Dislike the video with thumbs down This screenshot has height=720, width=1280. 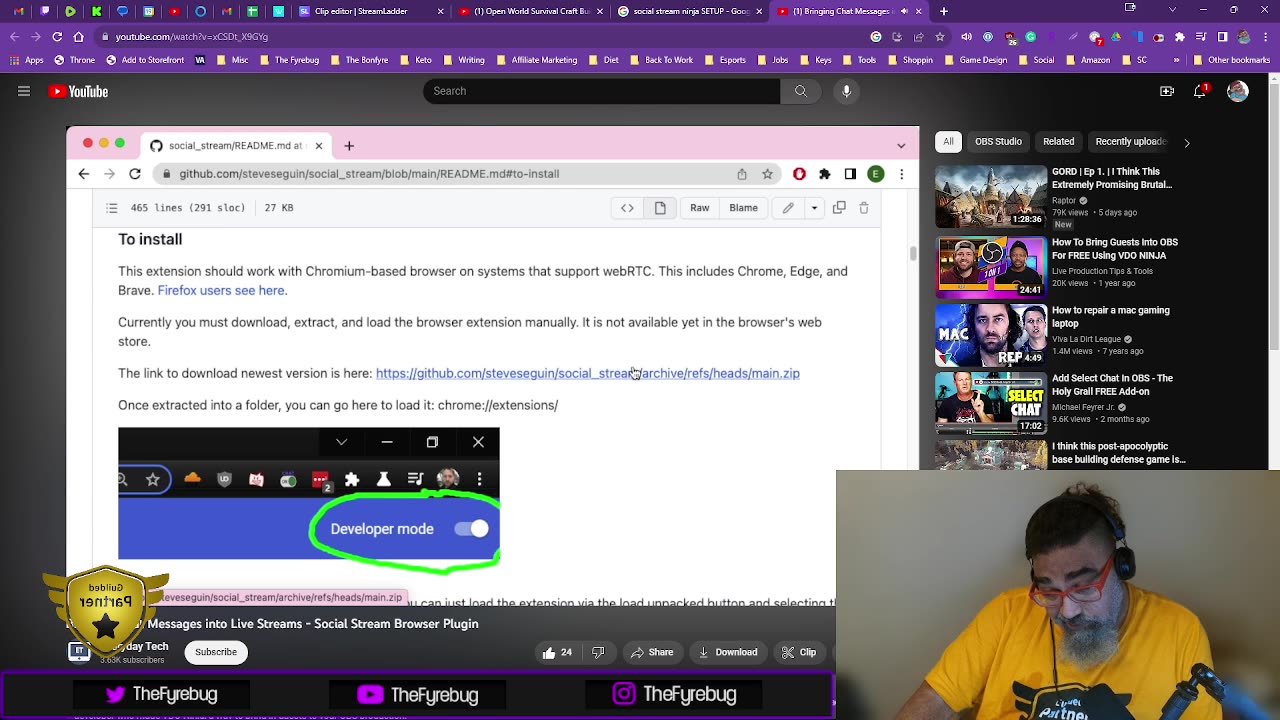click(x=598, y=652)
